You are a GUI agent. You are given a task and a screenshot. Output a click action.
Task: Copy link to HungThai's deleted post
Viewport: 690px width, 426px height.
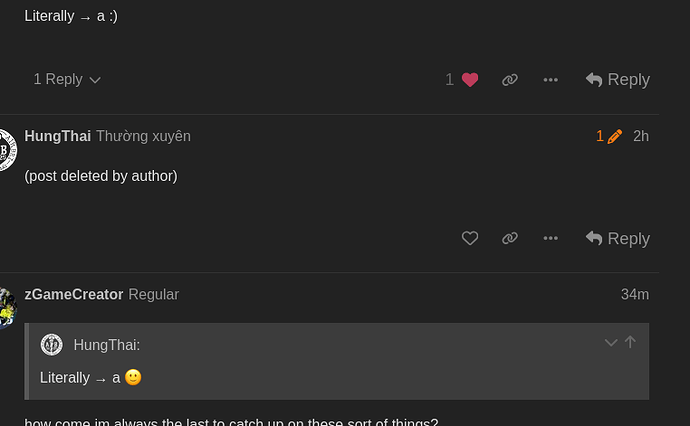(510, 238)
